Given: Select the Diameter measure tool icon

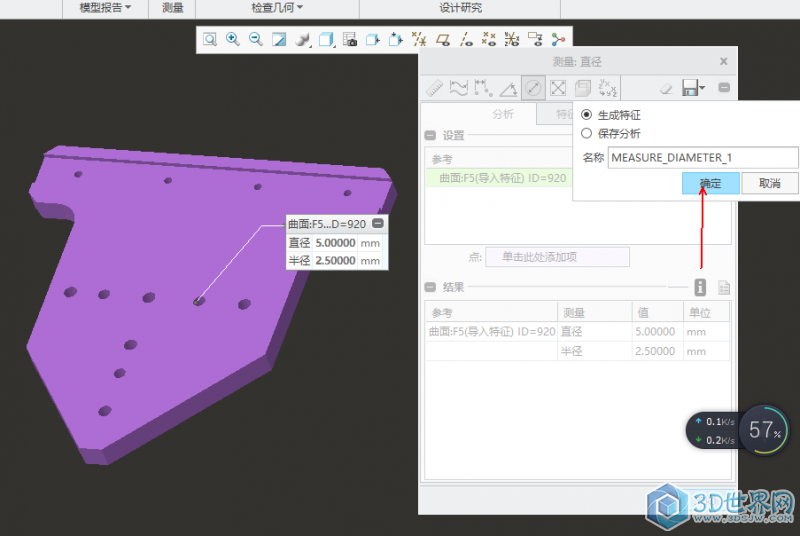Looking at the screenshot, I should pyautogui.click(x=533, y=88).
